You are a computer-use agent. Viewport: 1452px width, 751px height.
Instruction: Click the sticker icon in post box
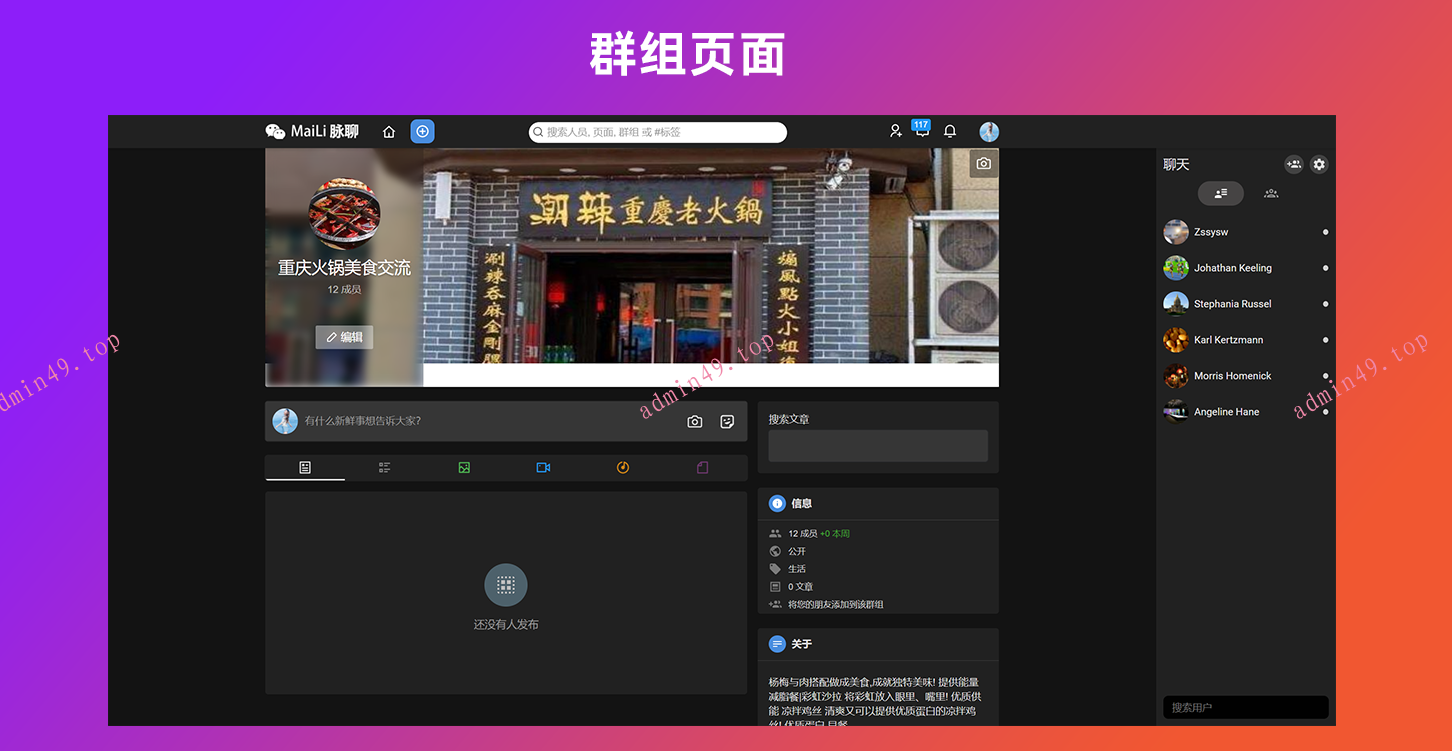coord(727,422)
